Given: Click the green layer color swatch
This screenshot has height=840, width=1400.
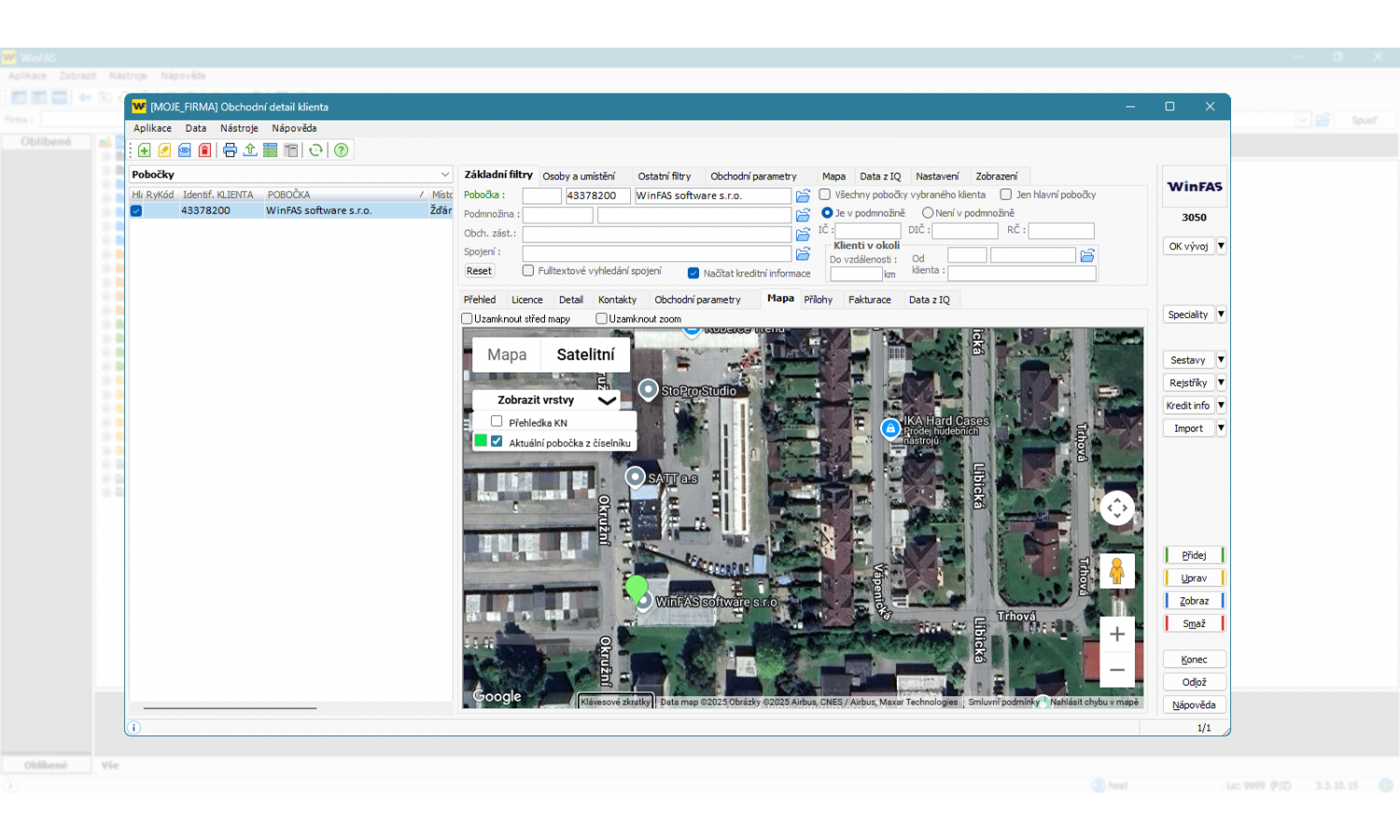Looking at the screenshot, I should tap(481, 441).
